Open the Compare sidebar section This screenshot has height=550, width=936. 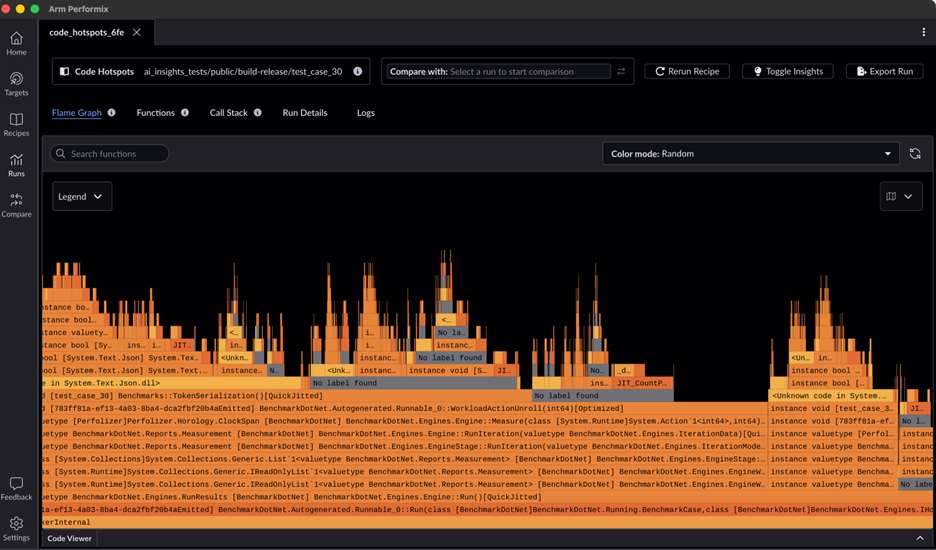point(16,205)
